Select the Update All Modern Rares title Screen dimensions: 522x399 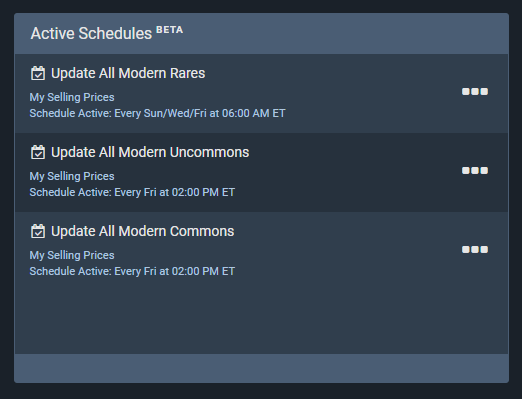click(128, 73)
